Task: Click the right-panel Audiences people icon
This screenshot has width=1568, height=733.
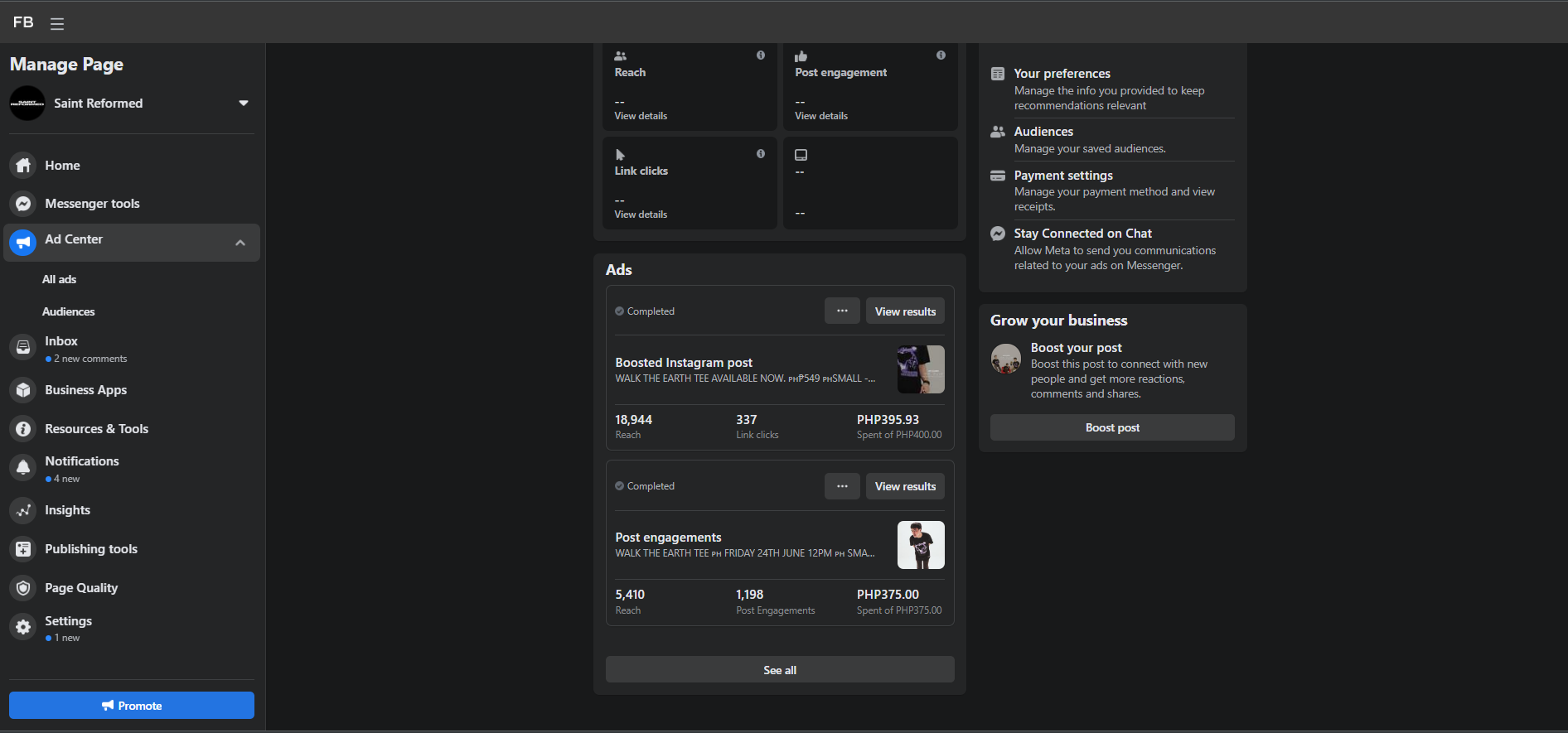Action: pyautogui.click(x=998, y=132)
